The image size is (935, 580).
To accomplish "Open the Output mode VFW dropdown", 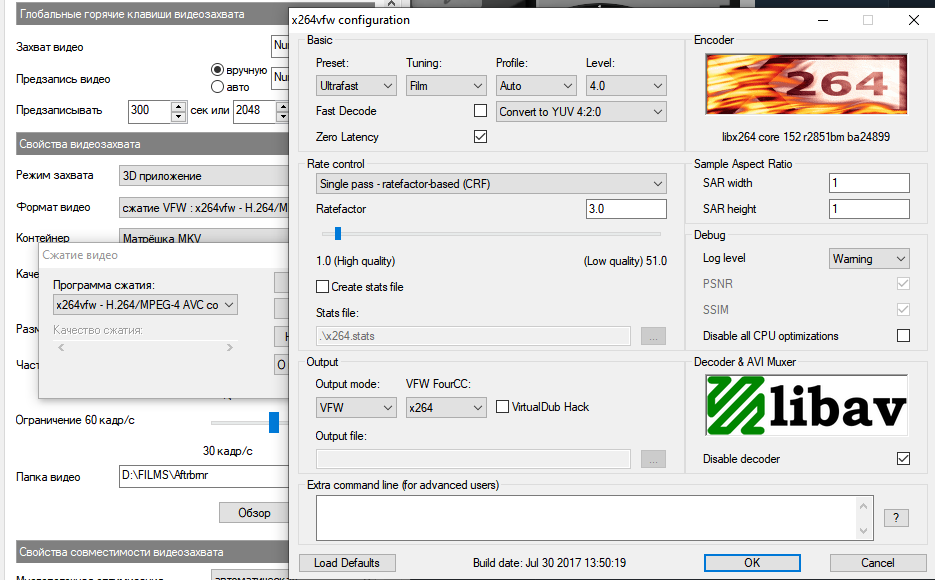I will point(356,408).
